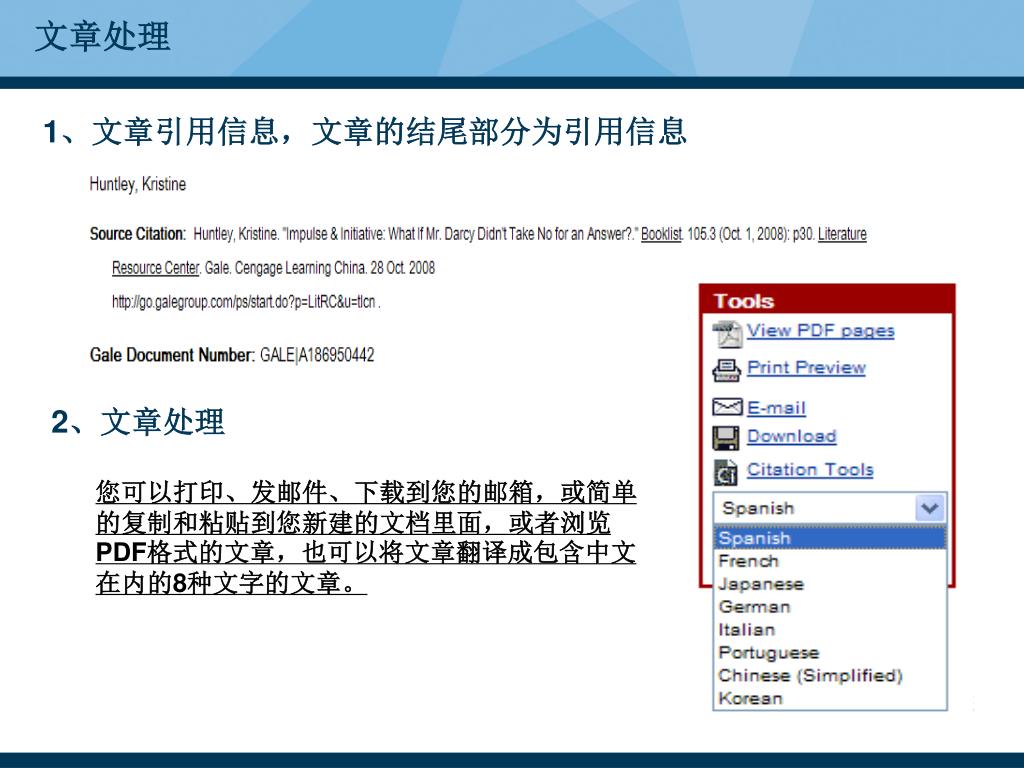Click the printer icon beside Print Preview
The width and height of the screenshot is (1024, 768).
click(726, 370)
